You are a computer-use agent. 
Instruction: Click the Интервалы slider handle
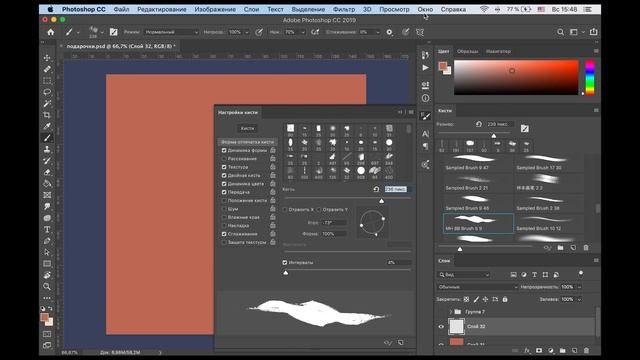coord(286,272)
